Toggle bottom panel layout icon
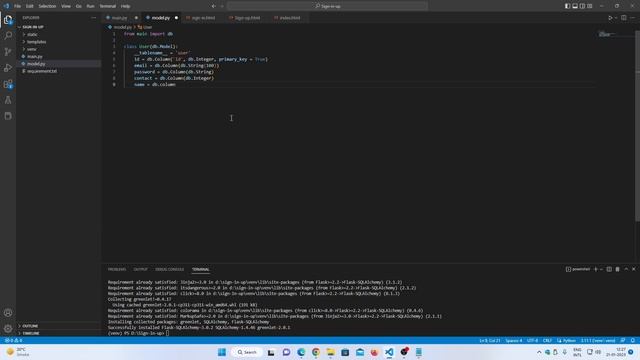Image resolution: width=640 pixels, height=360 pixels. pyautogui.click(x=575, y=6)
